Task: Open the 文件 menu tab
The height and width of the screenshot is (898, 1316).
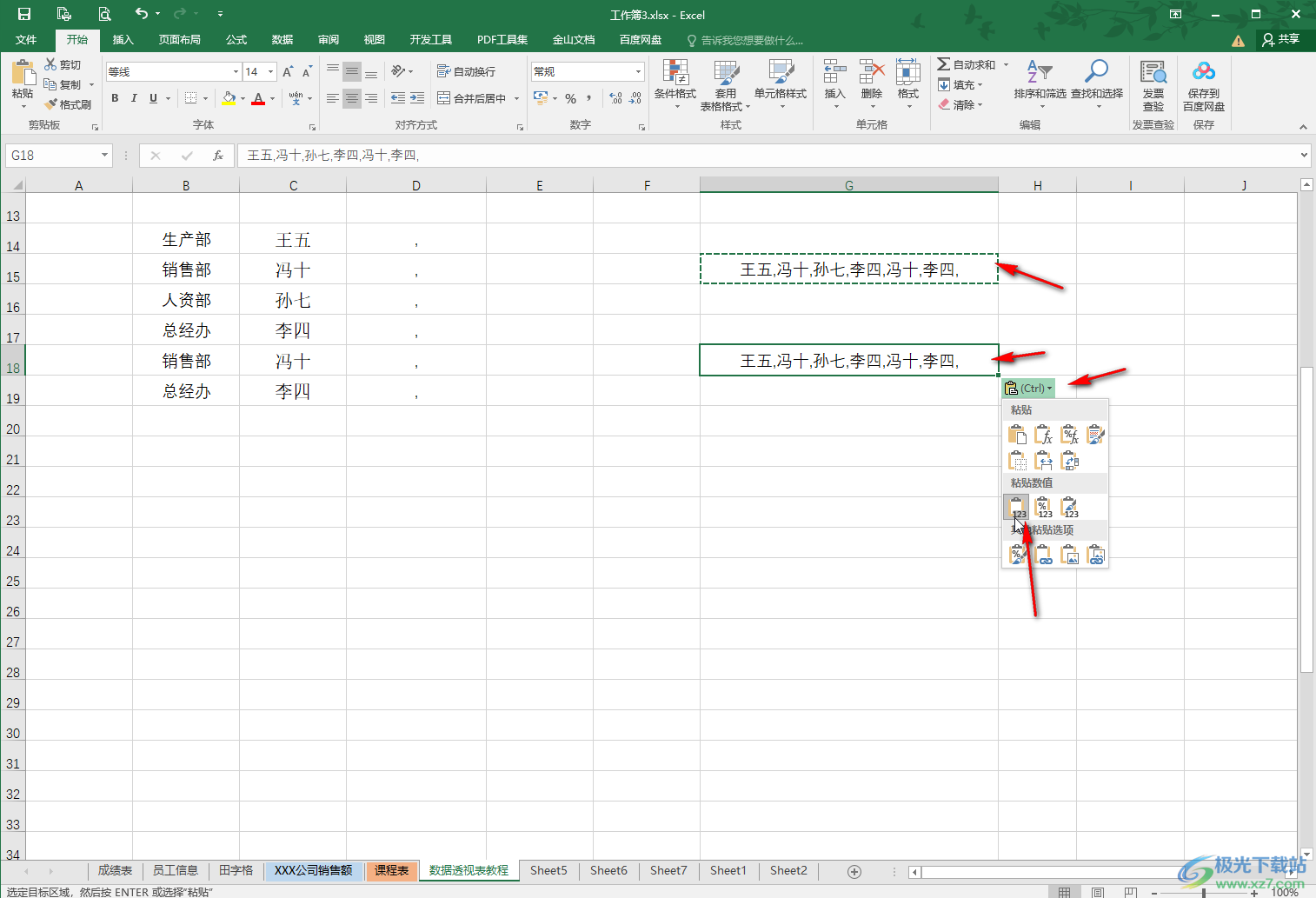Action: coord(26,40)
